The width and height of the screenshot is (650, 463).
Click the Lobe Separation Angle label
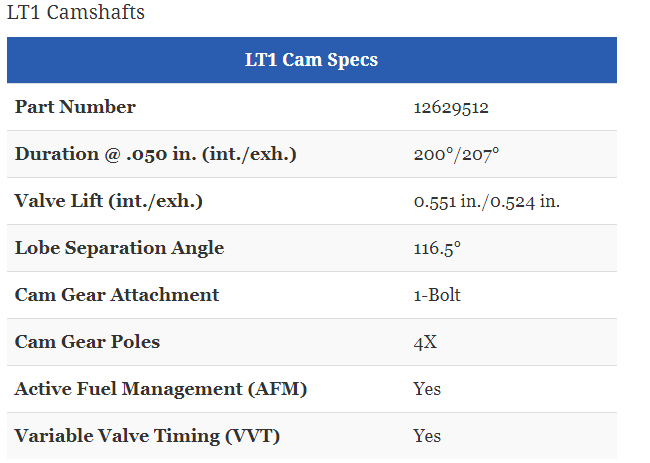[x=119, y=248]
